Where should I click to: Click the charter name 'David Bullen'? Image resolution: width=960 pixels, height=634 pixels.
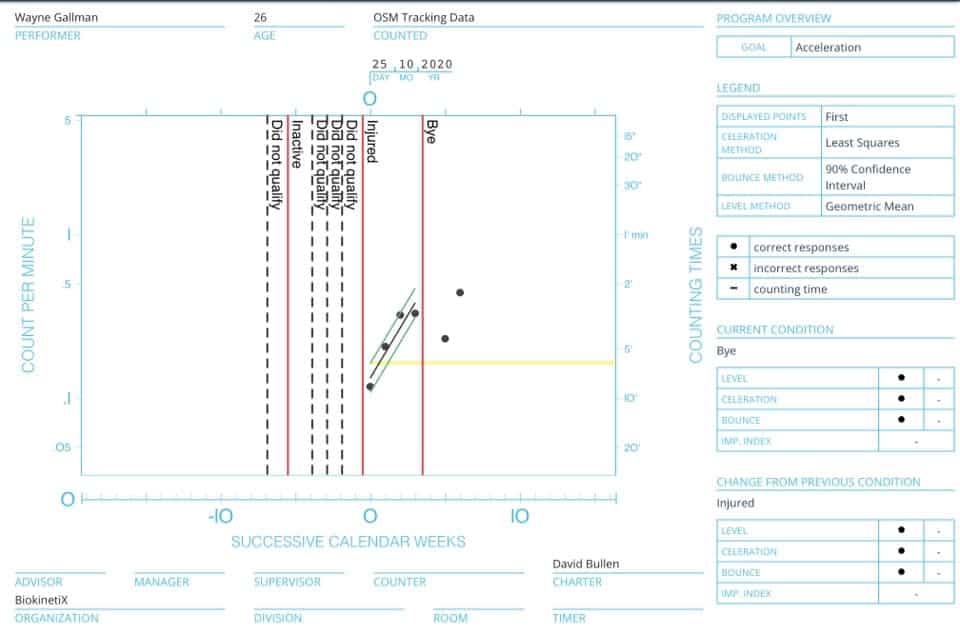click(x=586, y=564)
